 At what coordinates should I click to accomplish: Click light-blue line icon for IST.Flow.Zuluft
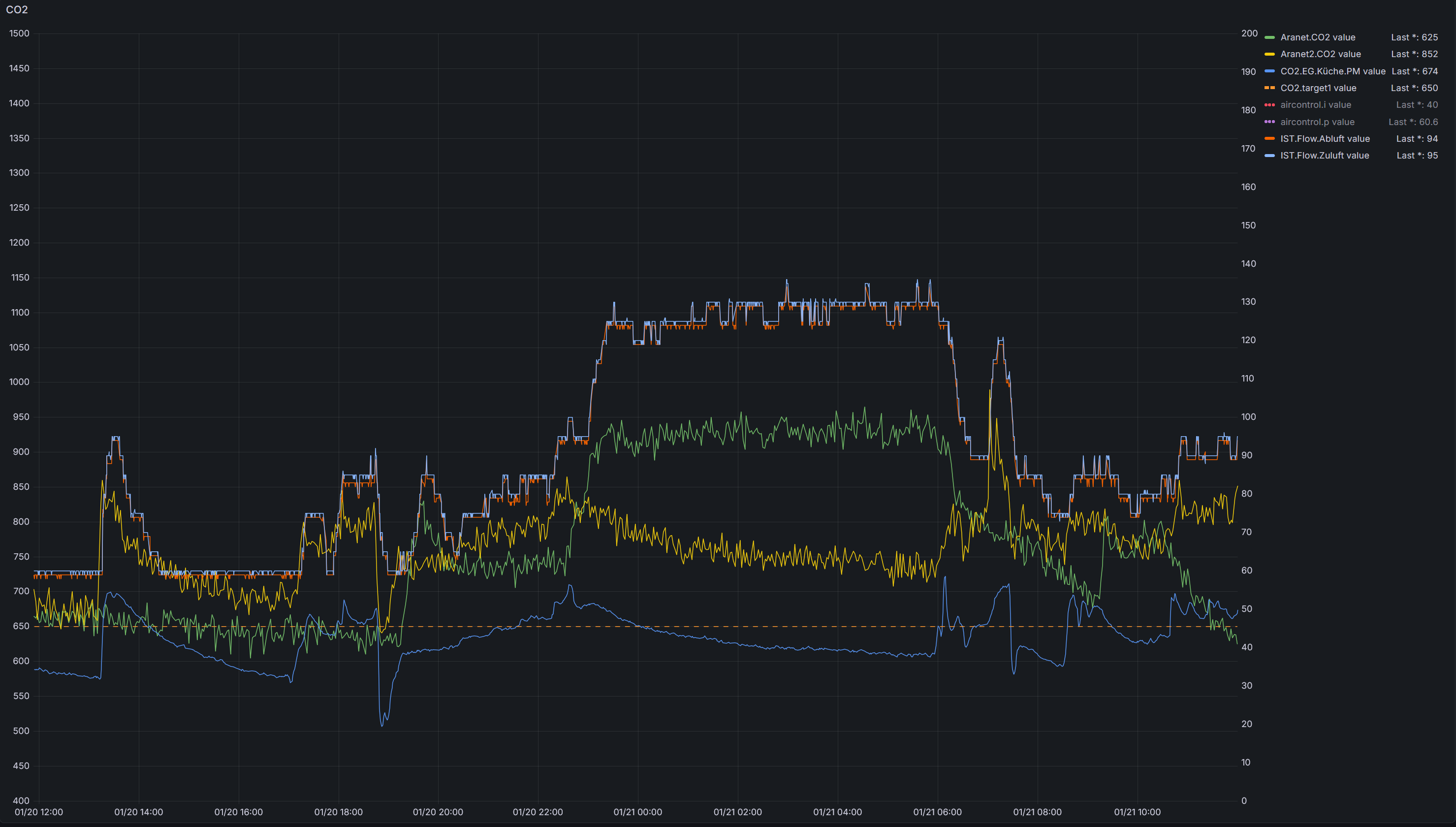(x=1270, y=156)
